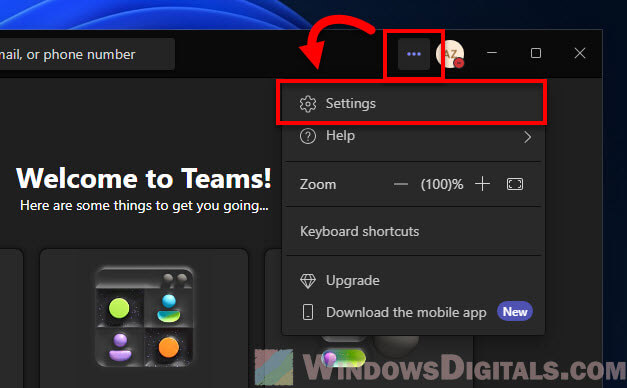Viewport: 627px width, 388px height.
Task: Click the New badge label
Action: (x=515, y=311)
